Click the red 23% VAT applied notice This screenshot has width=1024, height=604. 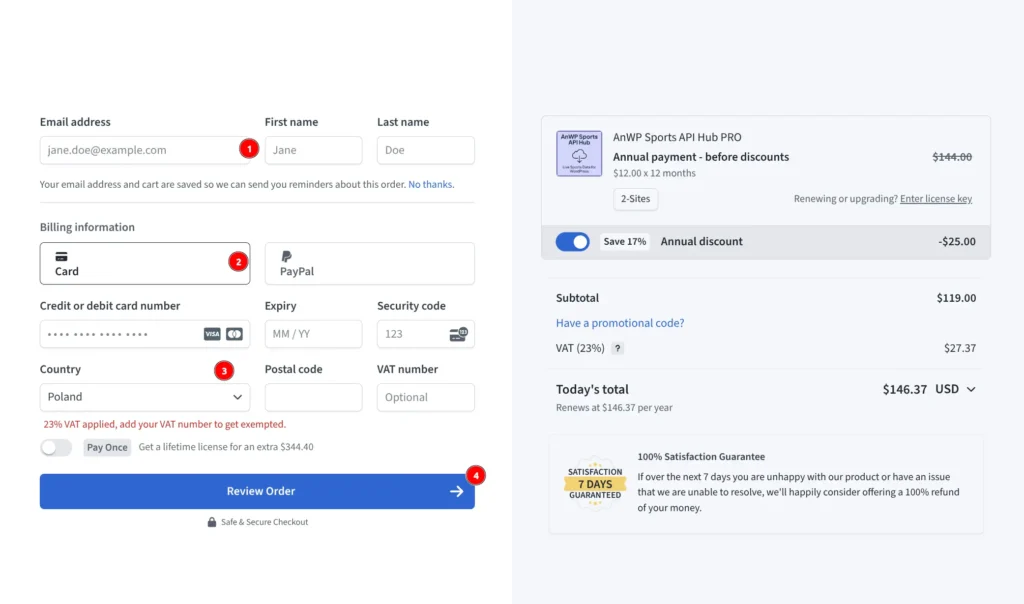pos(165,424)
